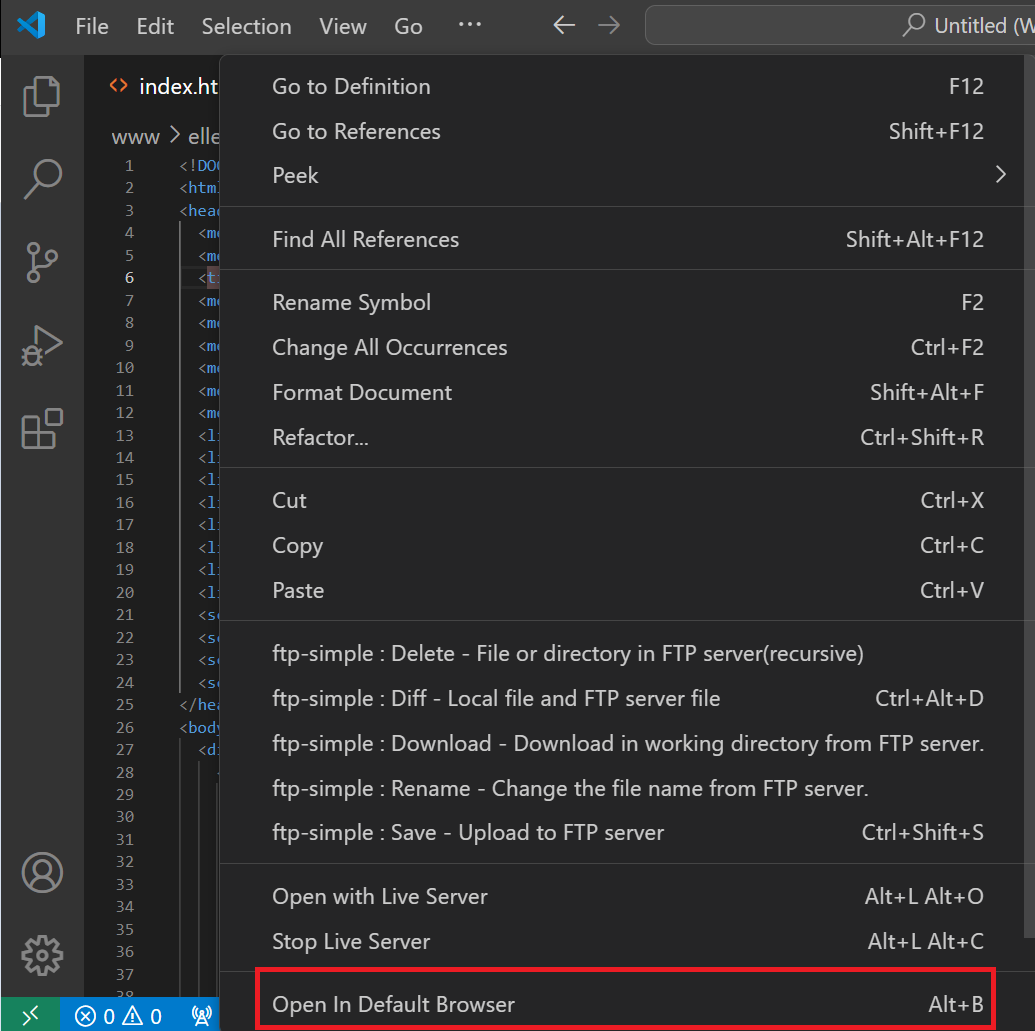The height and width of the screenshot is (1031, 1035).
Task: Open the www breadcrumb dropdown
Action: pos(135,136)
